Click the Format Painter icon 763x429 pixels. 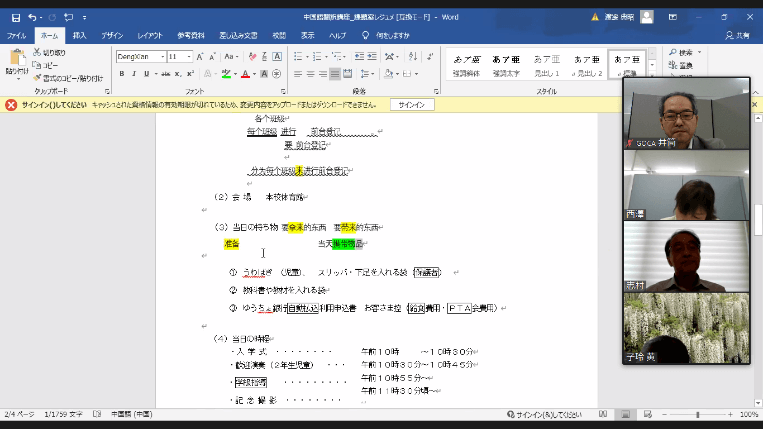[x=36, y=77]
